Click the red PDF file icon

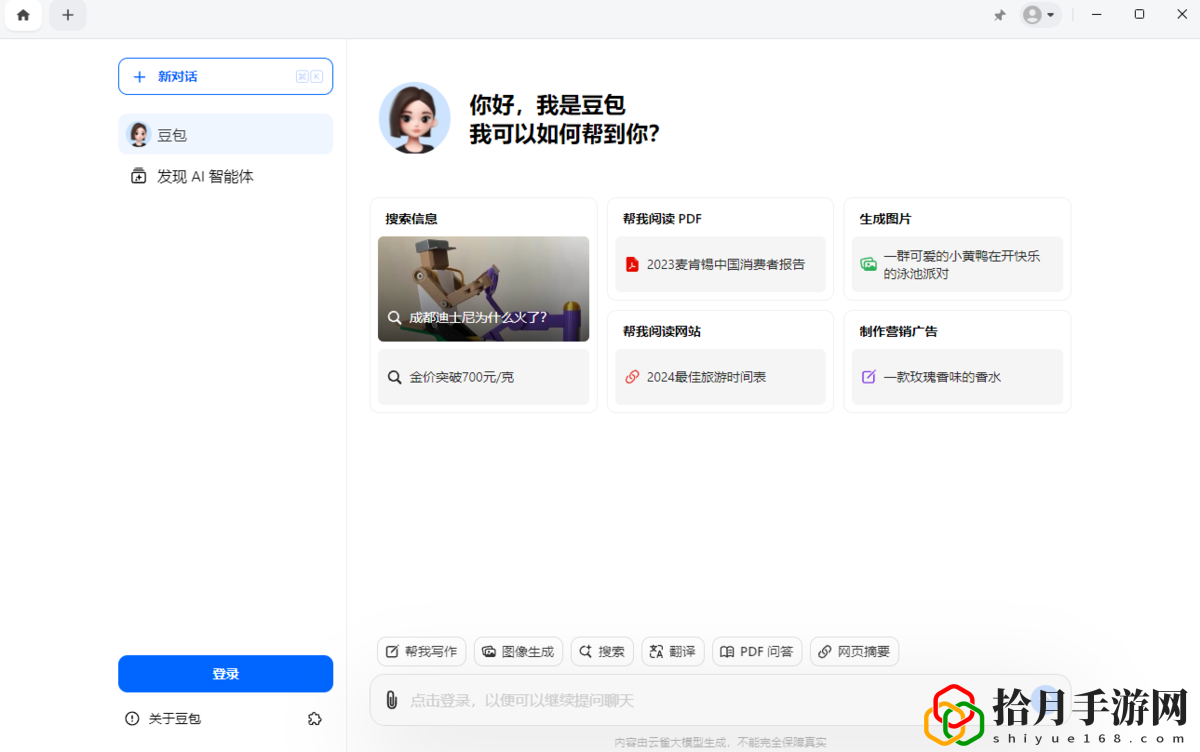632,265
